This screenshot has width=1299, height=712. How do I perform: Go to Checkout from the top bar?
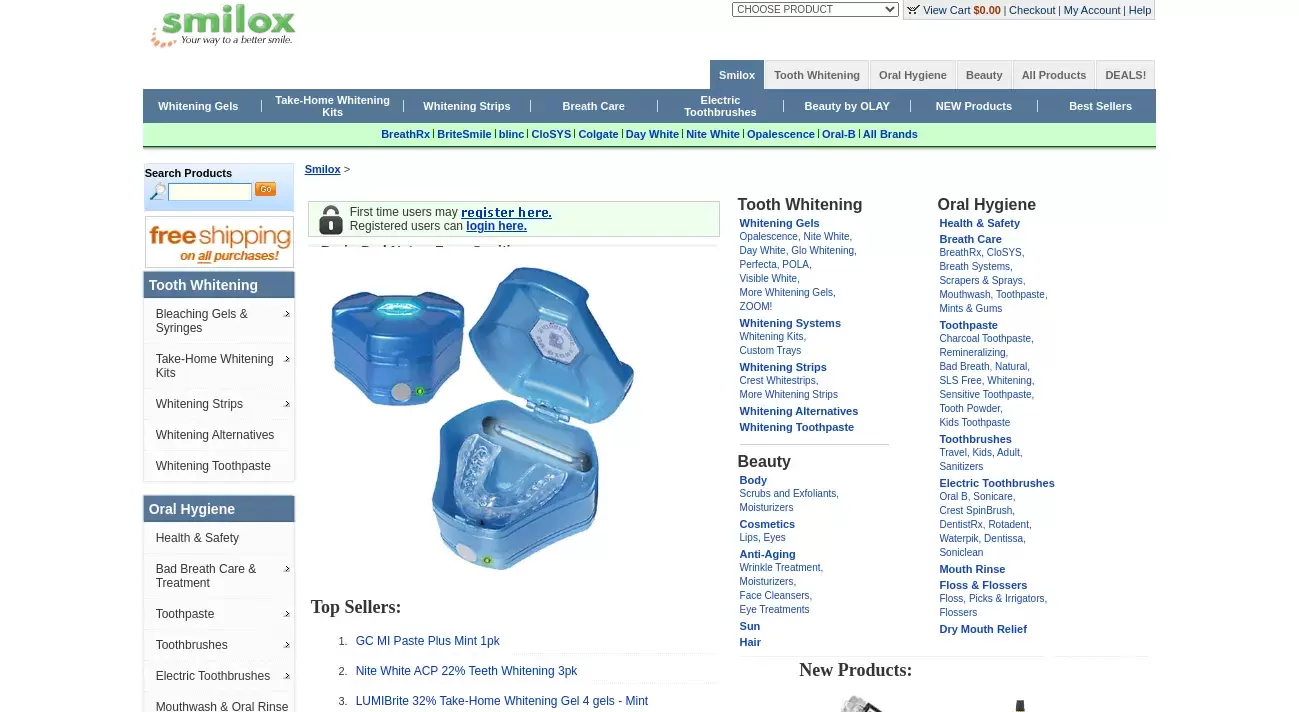click(x=1032, y=10)
